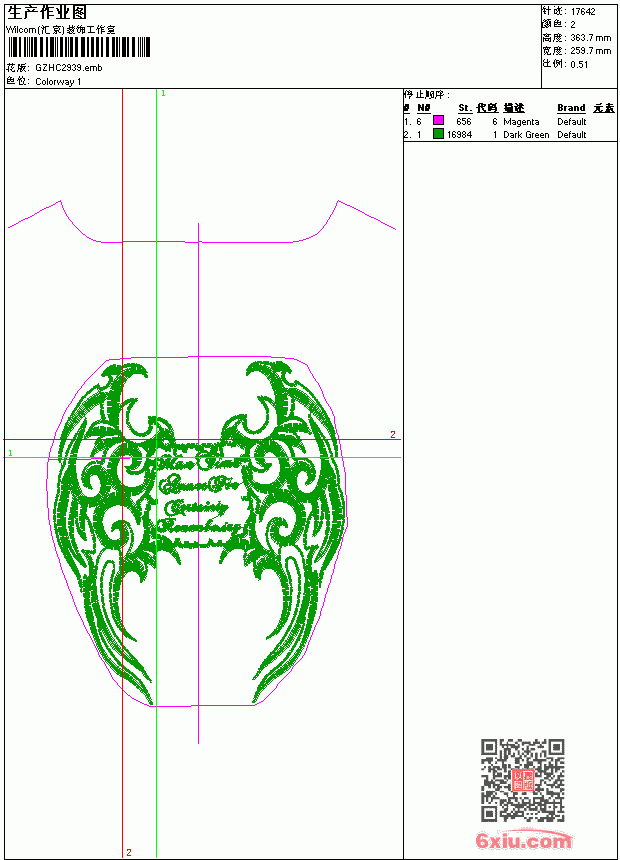
Task: Select the Dark Green color swatch
Action: 438,134
